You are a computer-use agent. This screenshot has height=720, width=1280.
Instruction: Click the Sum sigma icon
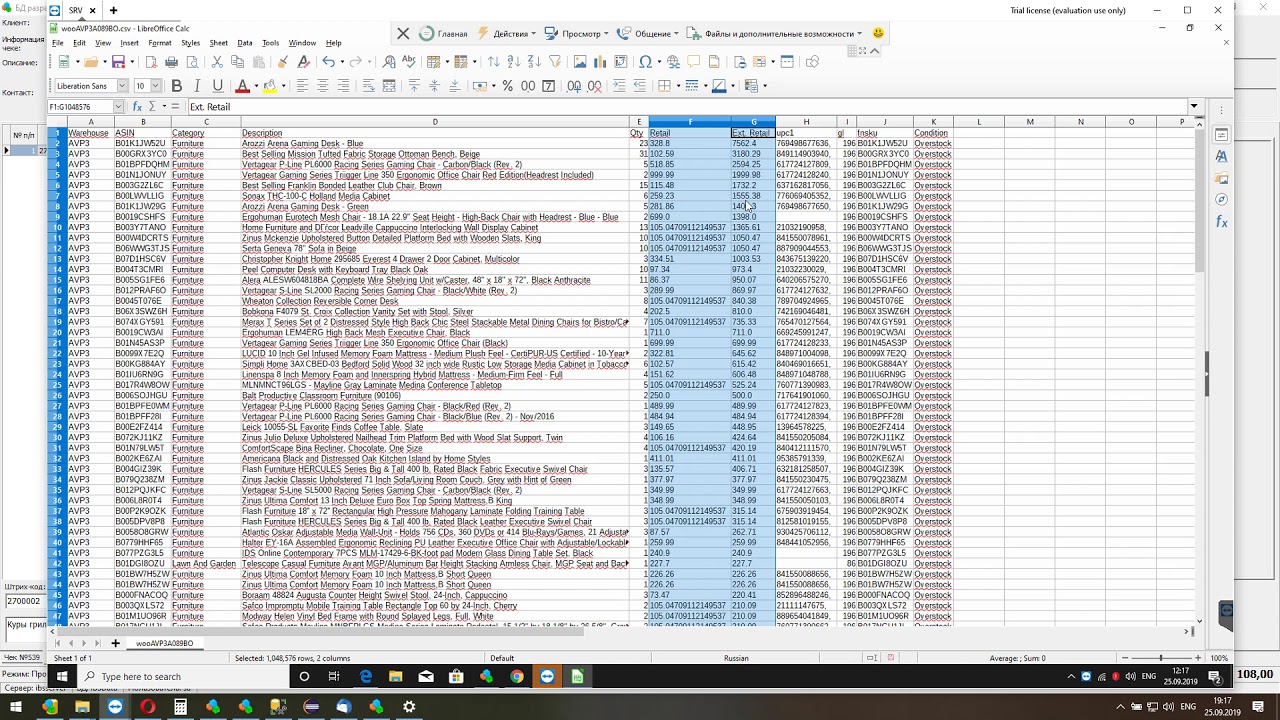coord(153,106)
